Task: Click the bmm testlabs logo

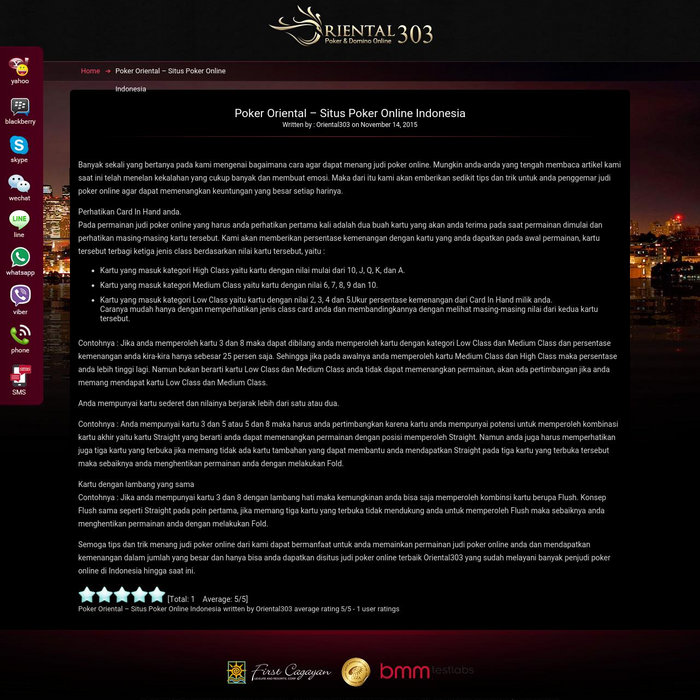Action: click(426, 671)
